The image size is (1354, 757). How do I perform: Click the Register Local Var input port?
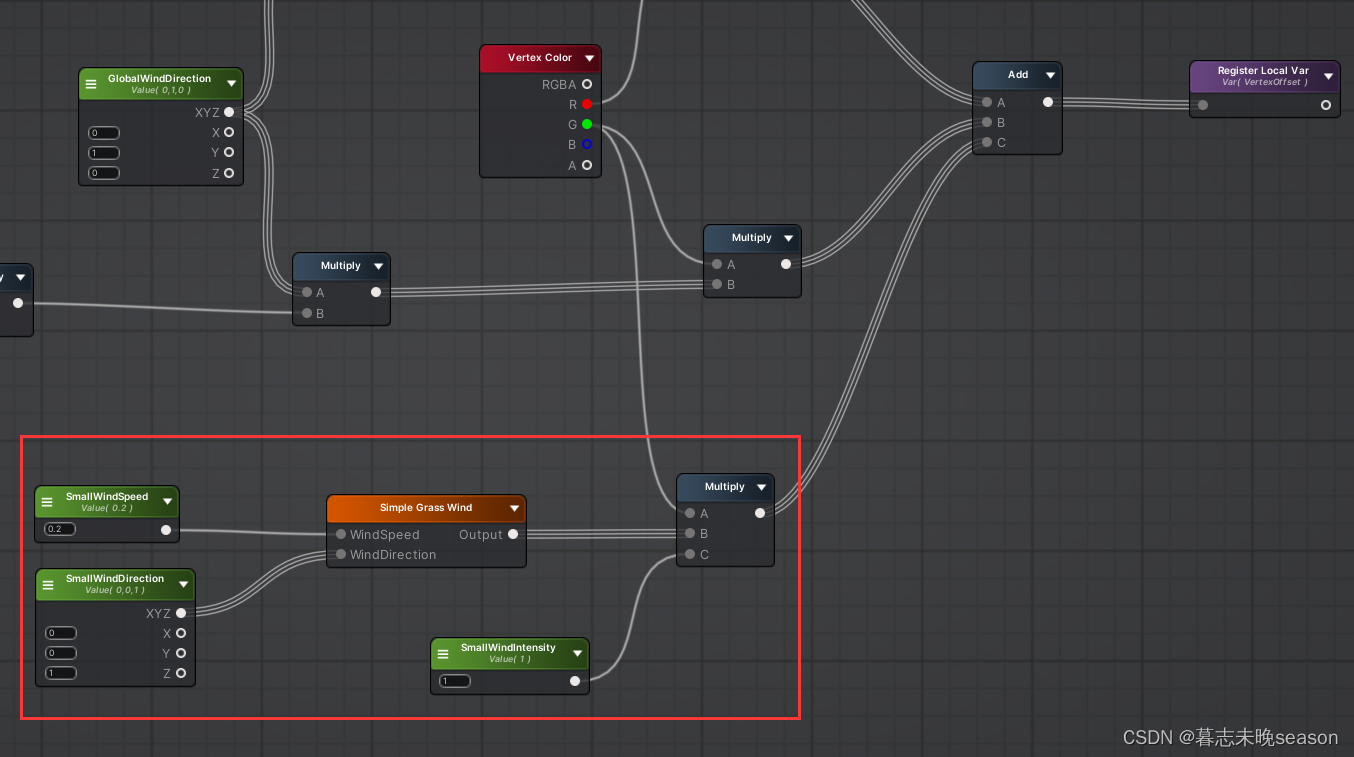(1202, 104)
